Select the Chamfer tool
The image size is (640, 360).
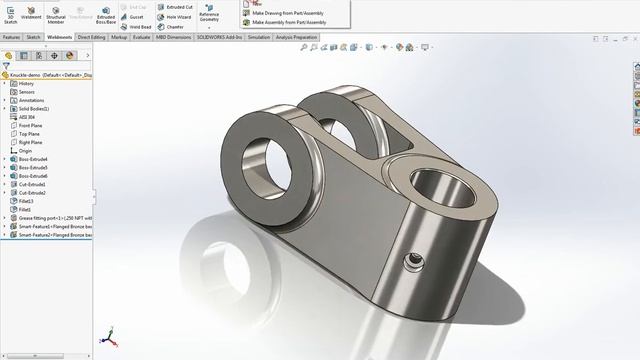171,27
